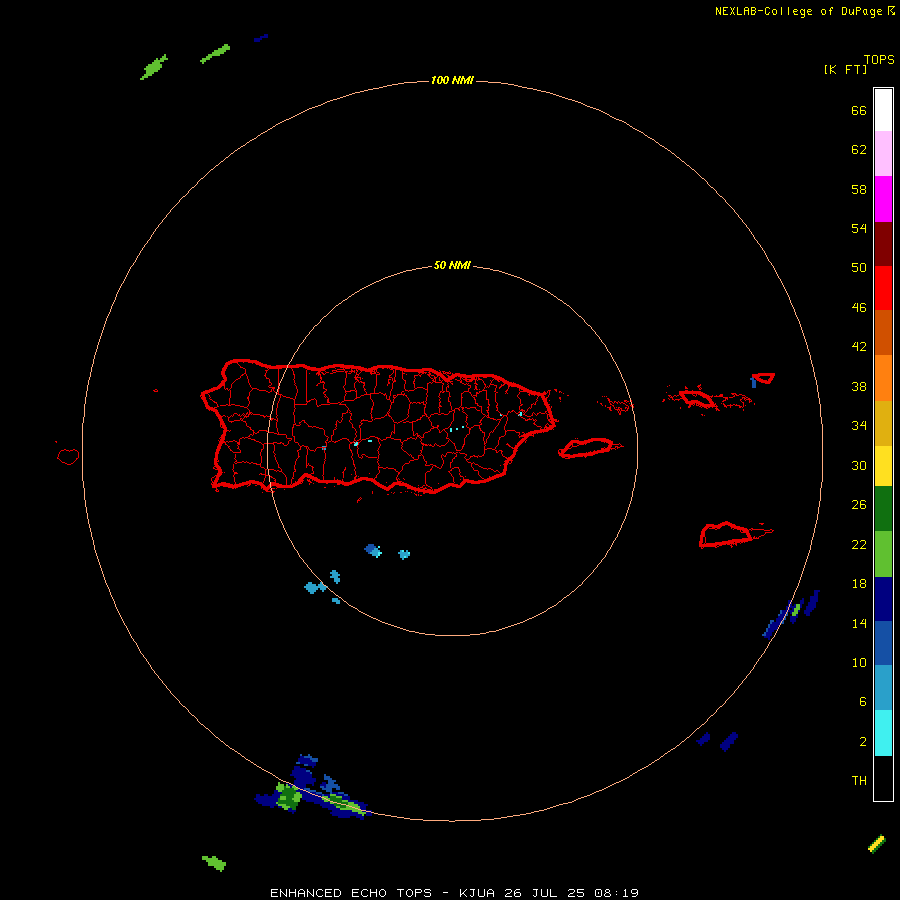This screenshot has width=900, height=900.
Task: Select the dark red 54 kft swatch
Action: [883, 243]
